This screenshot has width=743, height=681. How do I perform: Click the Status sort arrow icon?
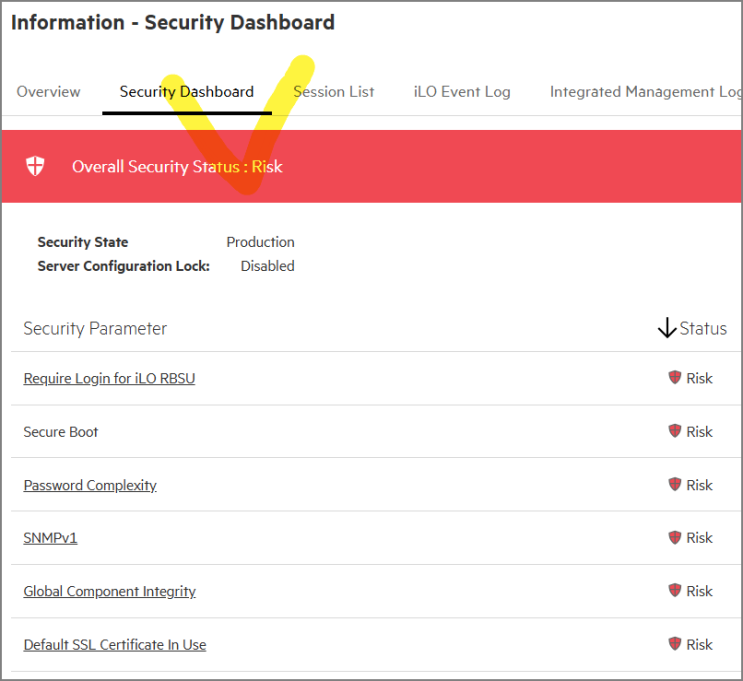point(667,328)
